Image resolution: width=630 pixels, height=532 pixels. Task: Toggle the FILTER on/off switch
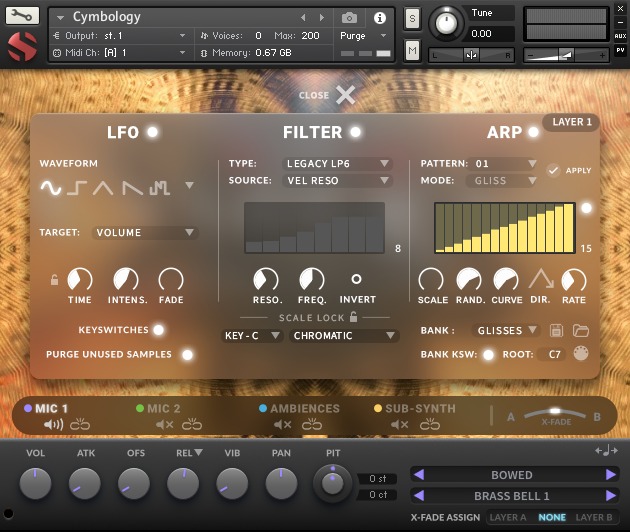pos(355,132)
